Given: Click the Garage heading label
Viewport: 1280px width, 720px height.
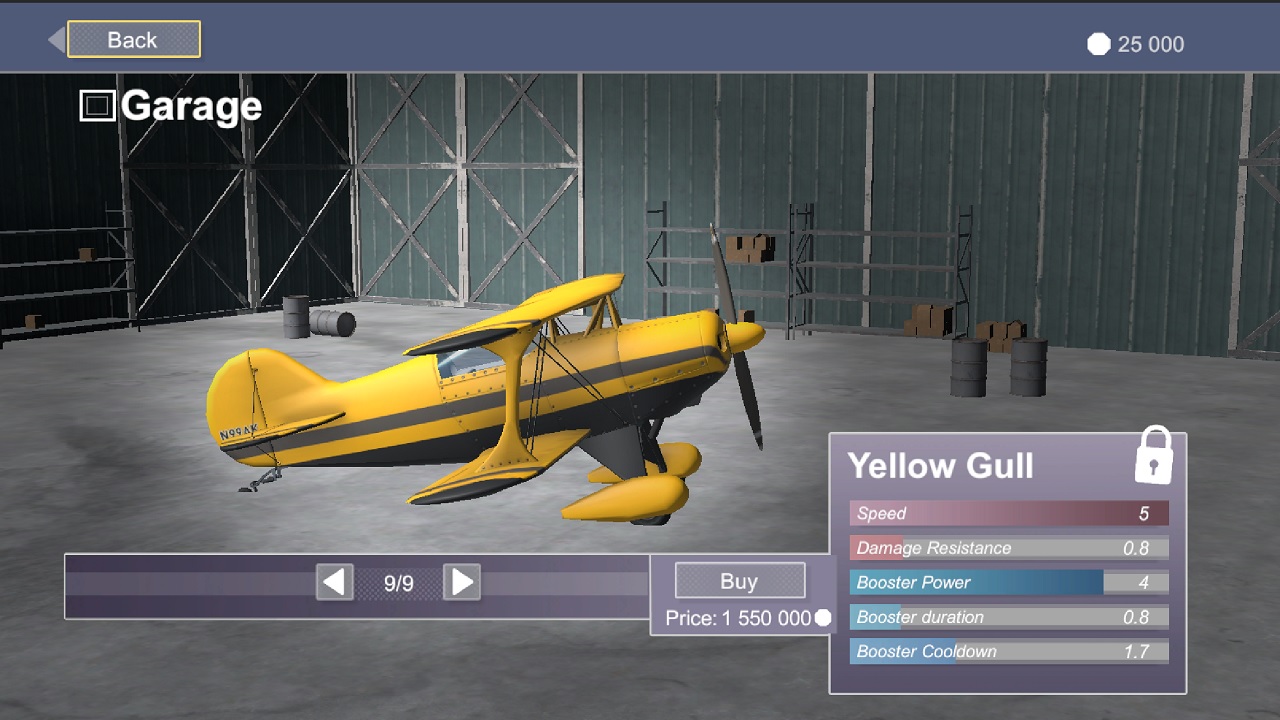Looking at the screenshot, I should tap(190, 106).
